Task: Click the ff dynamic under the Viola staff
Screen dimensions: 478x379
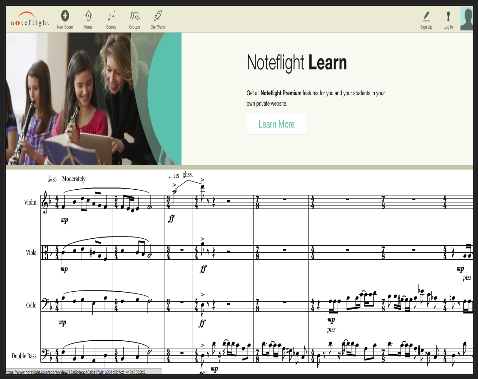Action: 203,269
